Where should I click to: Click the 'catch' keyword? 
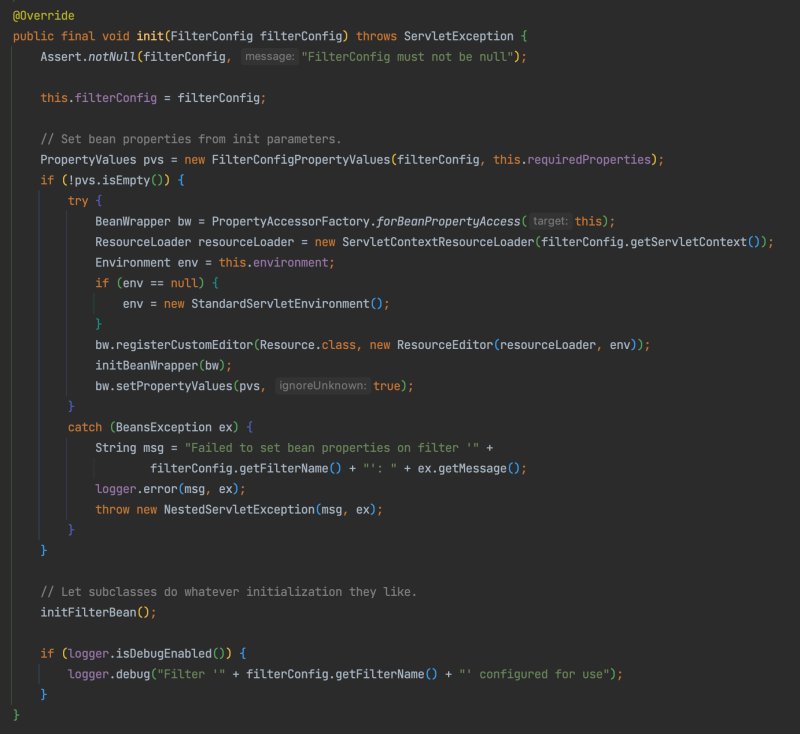(x=85, y=427)
